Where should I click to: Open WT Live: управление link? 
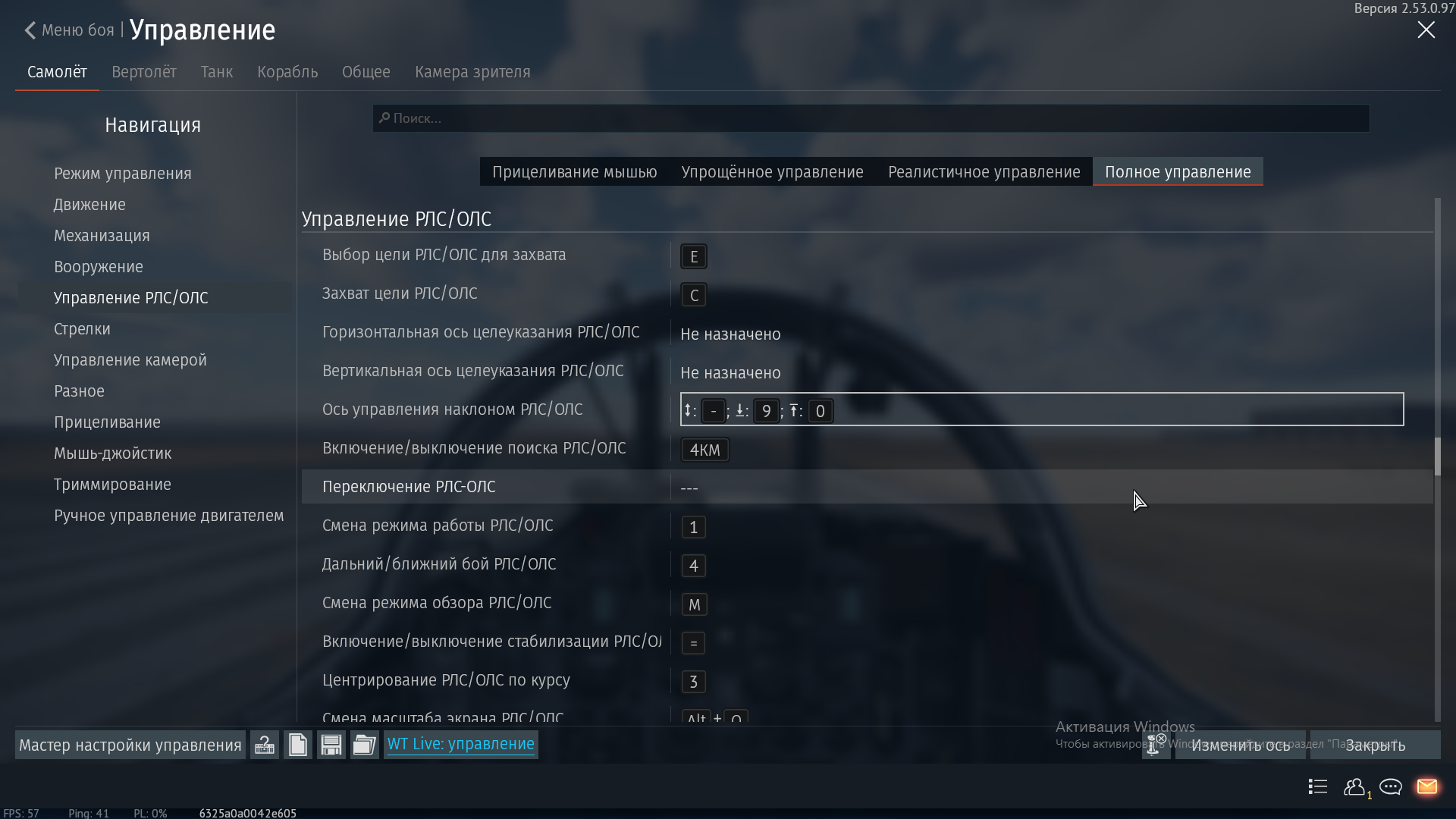point(461,744)
